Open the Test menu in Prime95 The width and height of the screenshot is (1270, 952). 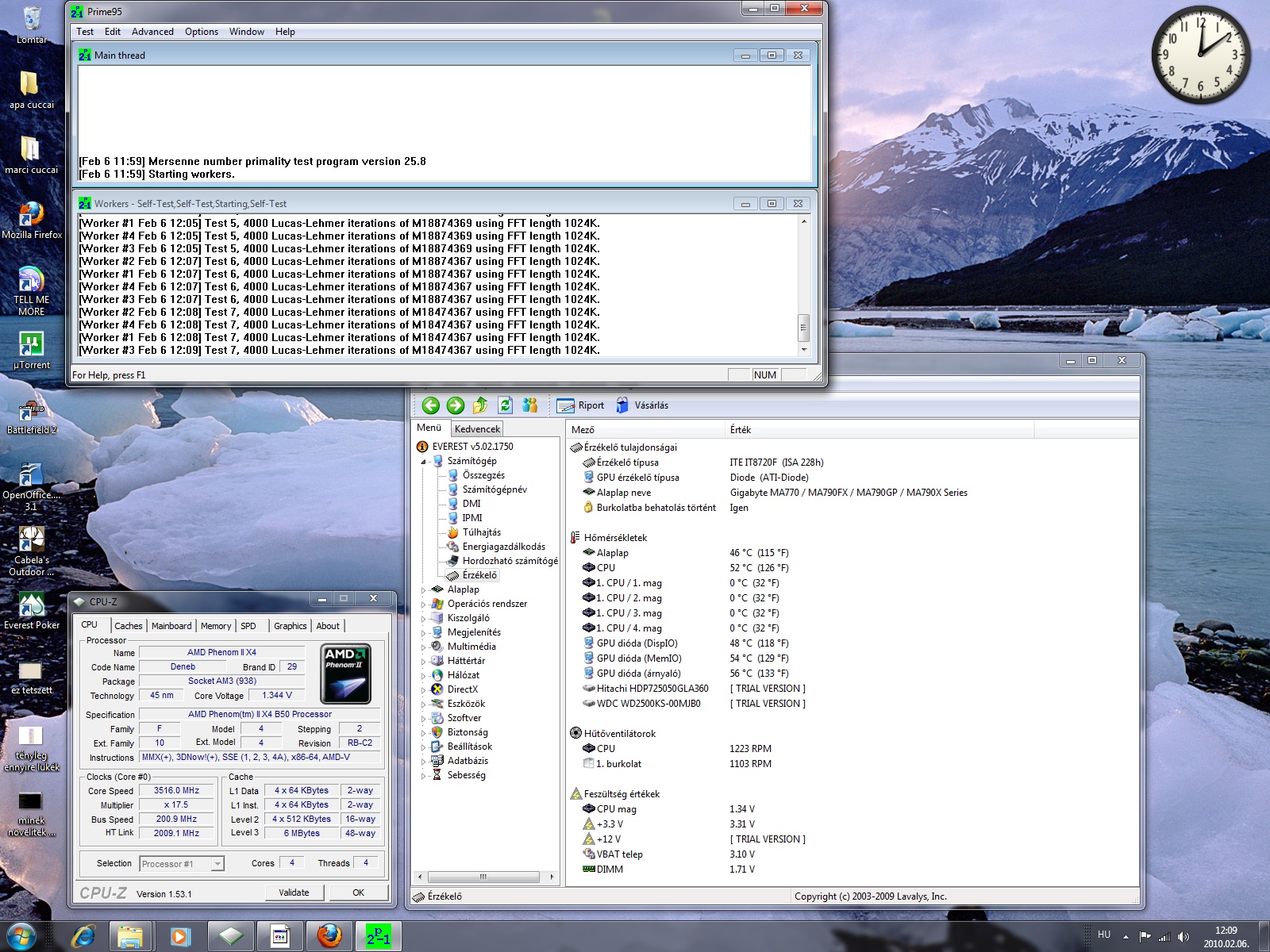(x=85, y=32)
